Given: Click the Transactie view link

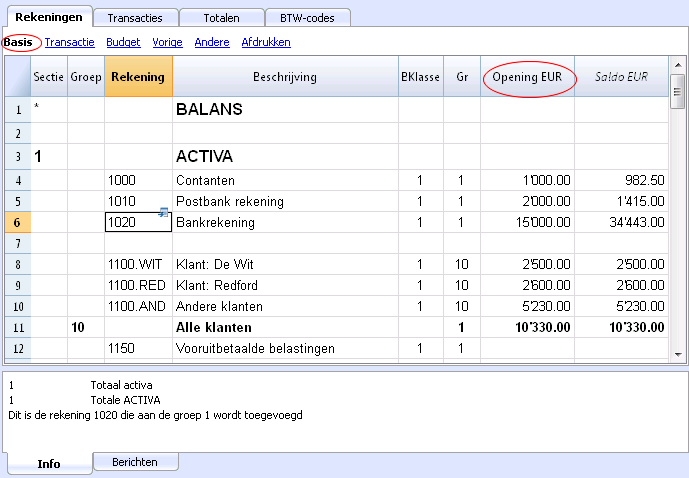Looking at the screenshot, I should pos(69,42).
